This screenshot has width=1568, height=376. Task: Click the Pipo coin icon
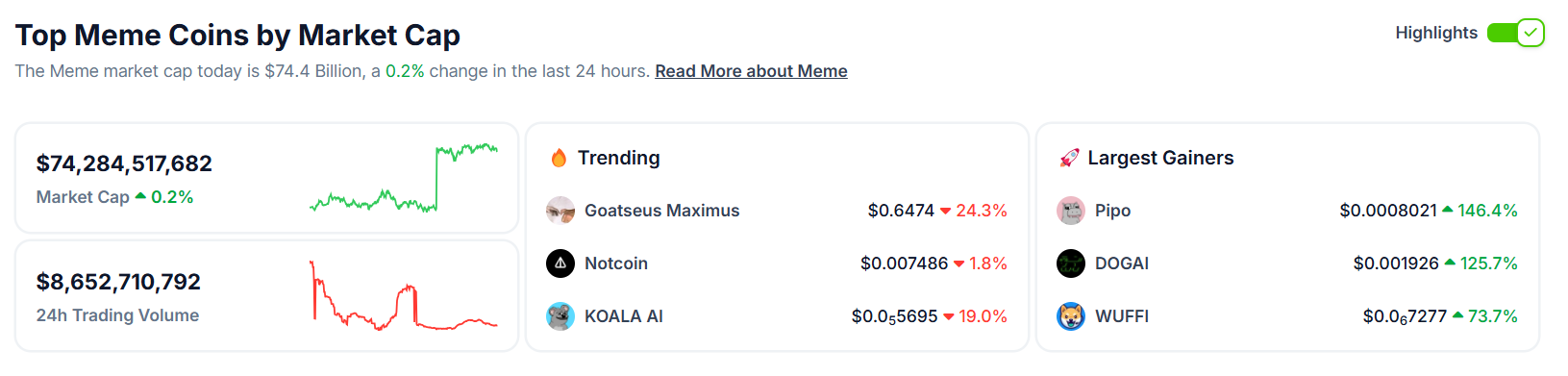tap(1071, 211)
